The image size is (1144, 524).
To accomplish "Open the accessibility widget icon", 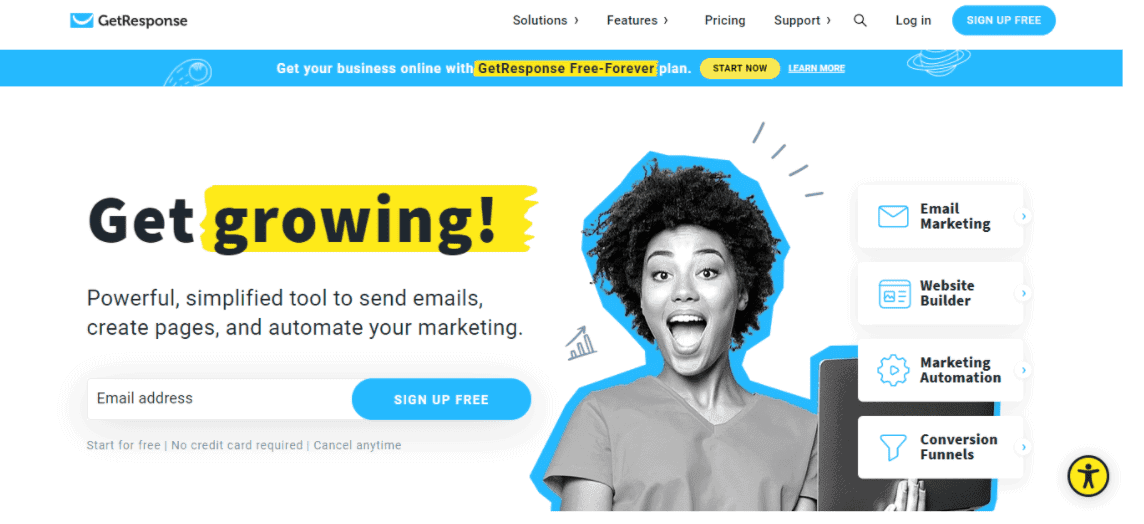I will (x=1088, y=476).
